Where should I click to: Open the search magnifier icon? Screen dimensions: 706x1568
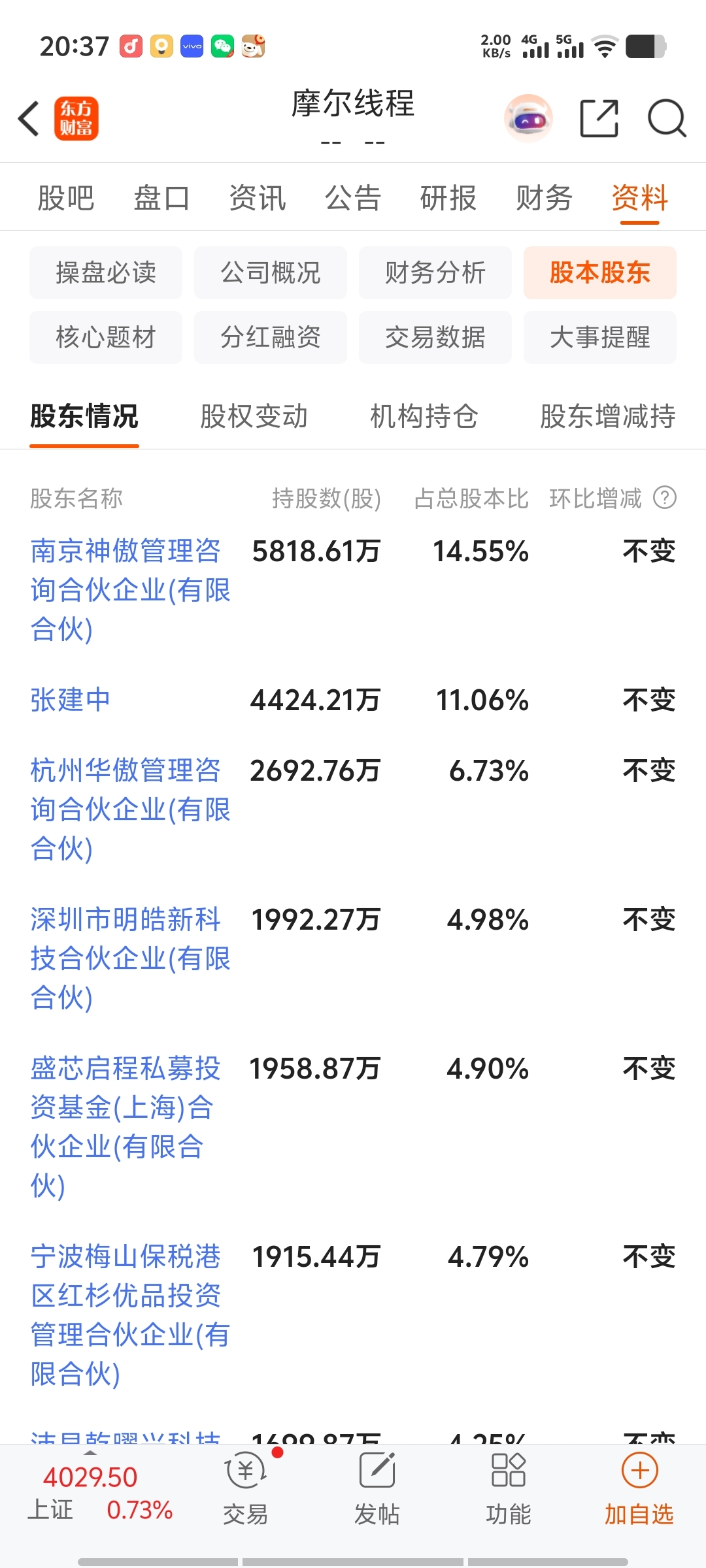coord(667,118)
